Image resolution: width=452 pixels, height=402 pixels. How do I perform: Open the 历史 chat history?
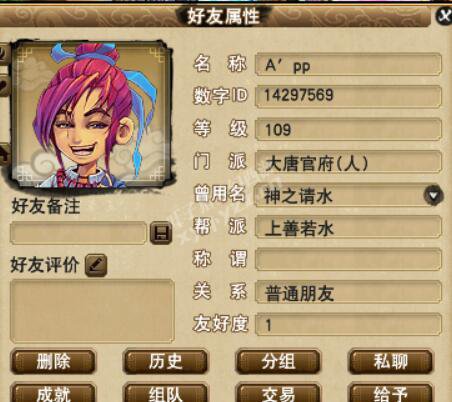(166, 361)
